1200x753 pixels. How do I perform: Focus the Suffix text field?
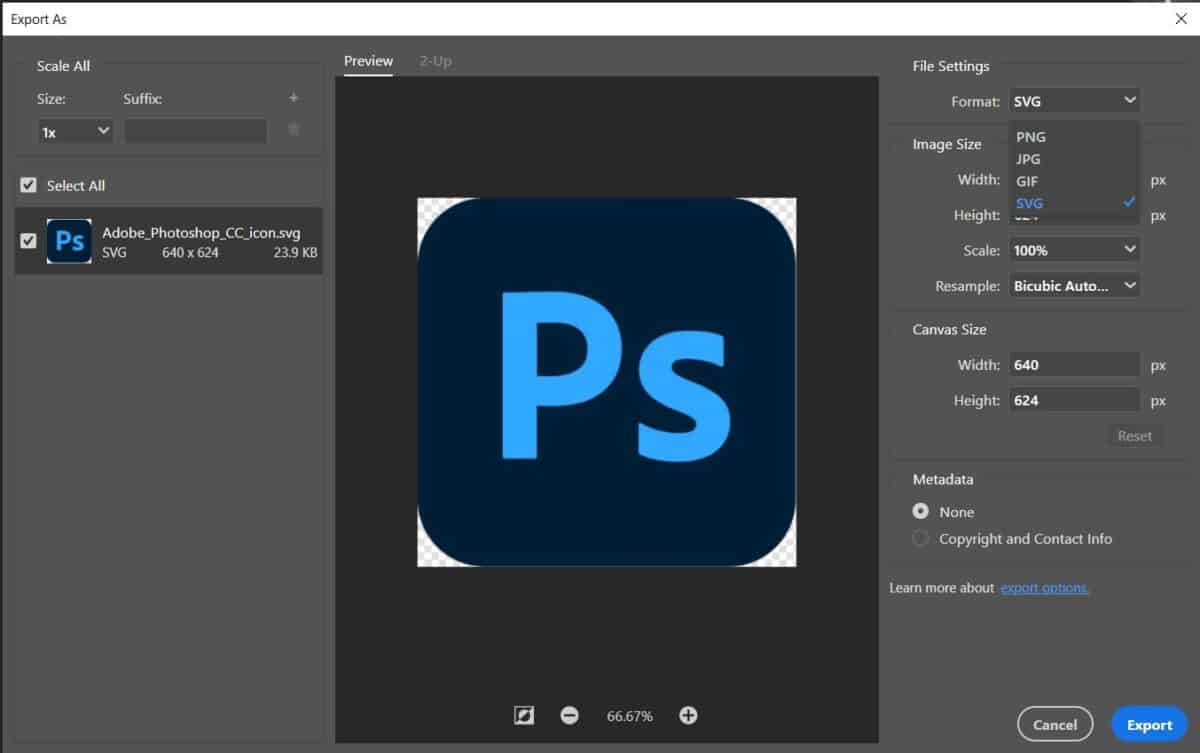pyautogui.click(x=195, y=131)
